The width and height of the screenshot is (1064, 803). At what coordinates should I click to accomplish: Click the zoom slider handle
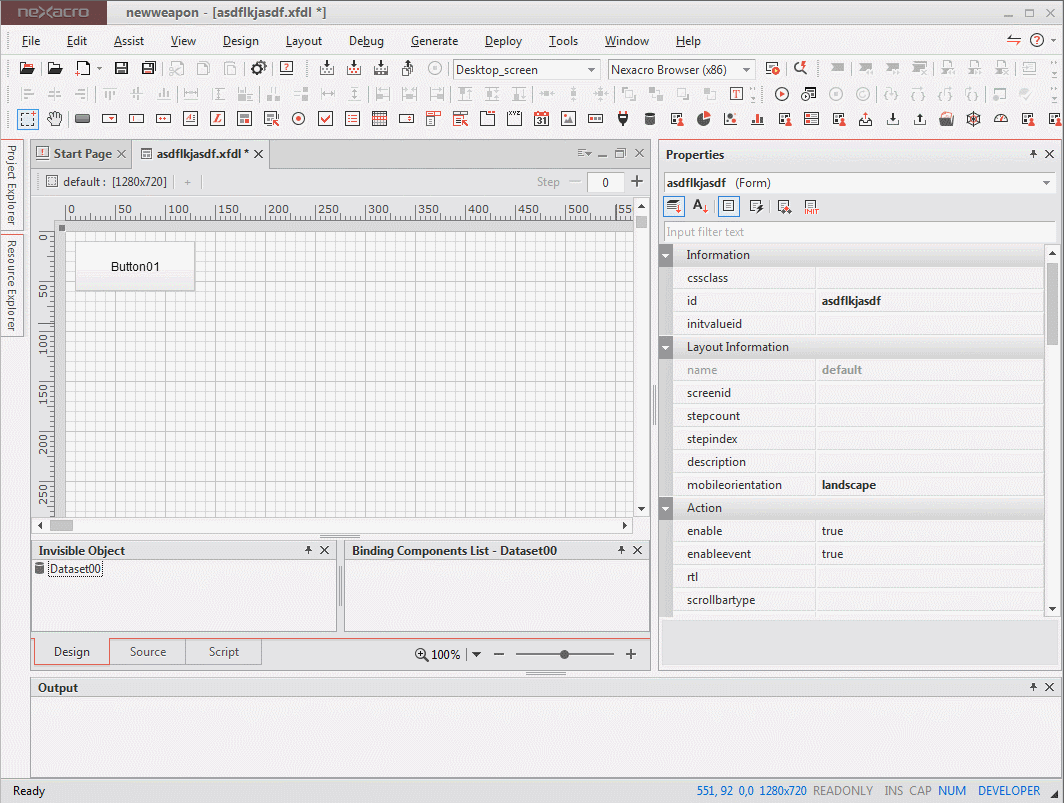click(x=565, y=654)
